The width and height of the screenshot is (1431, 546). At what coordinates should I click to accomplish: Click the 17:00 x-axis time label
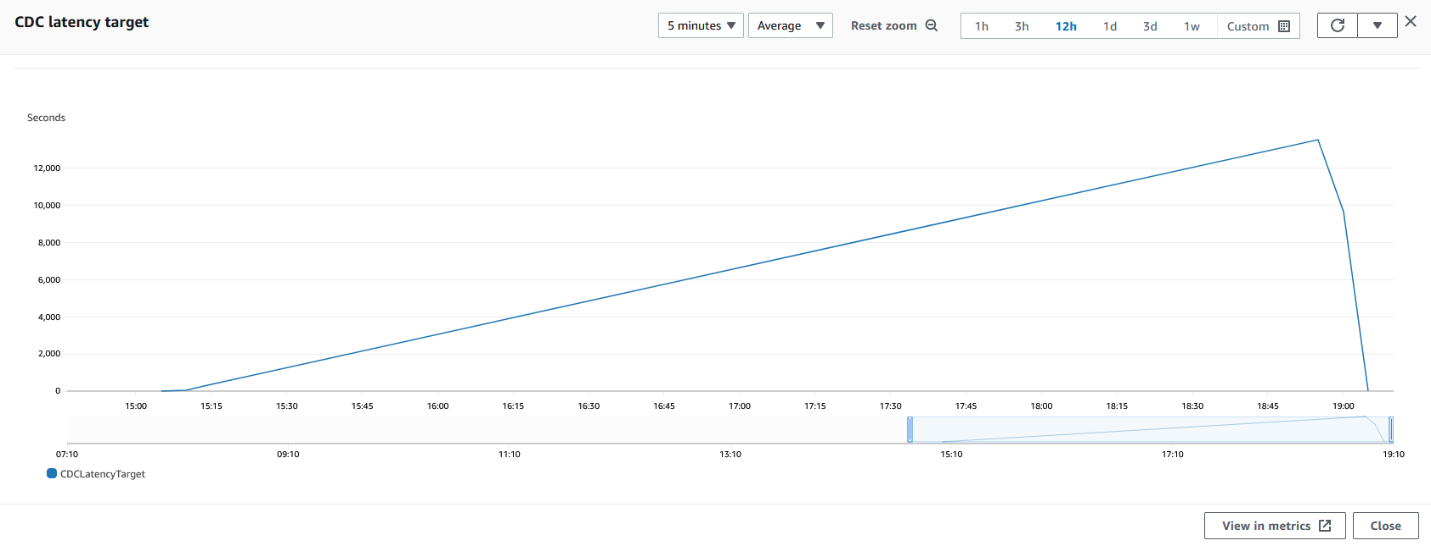pos(739,406)
